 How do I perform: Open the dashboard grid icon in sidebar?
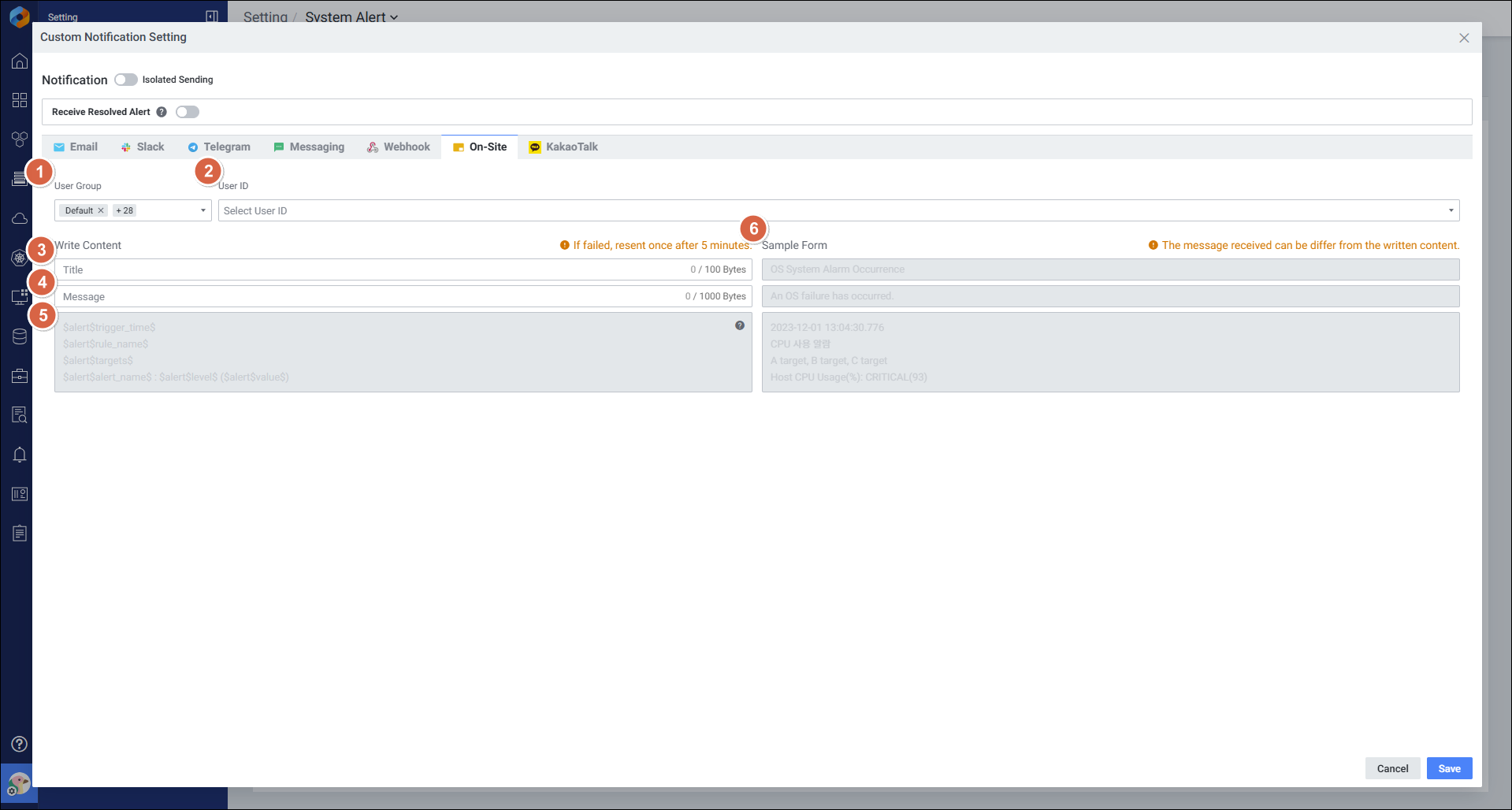(x=20, y=100)
